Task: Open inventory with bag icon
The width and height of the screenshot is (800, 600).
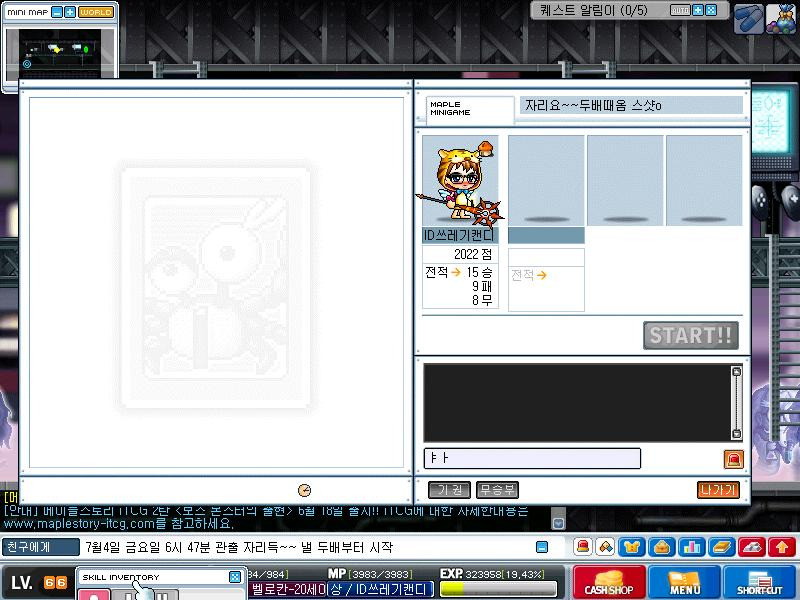Action: tap(662, 547)
